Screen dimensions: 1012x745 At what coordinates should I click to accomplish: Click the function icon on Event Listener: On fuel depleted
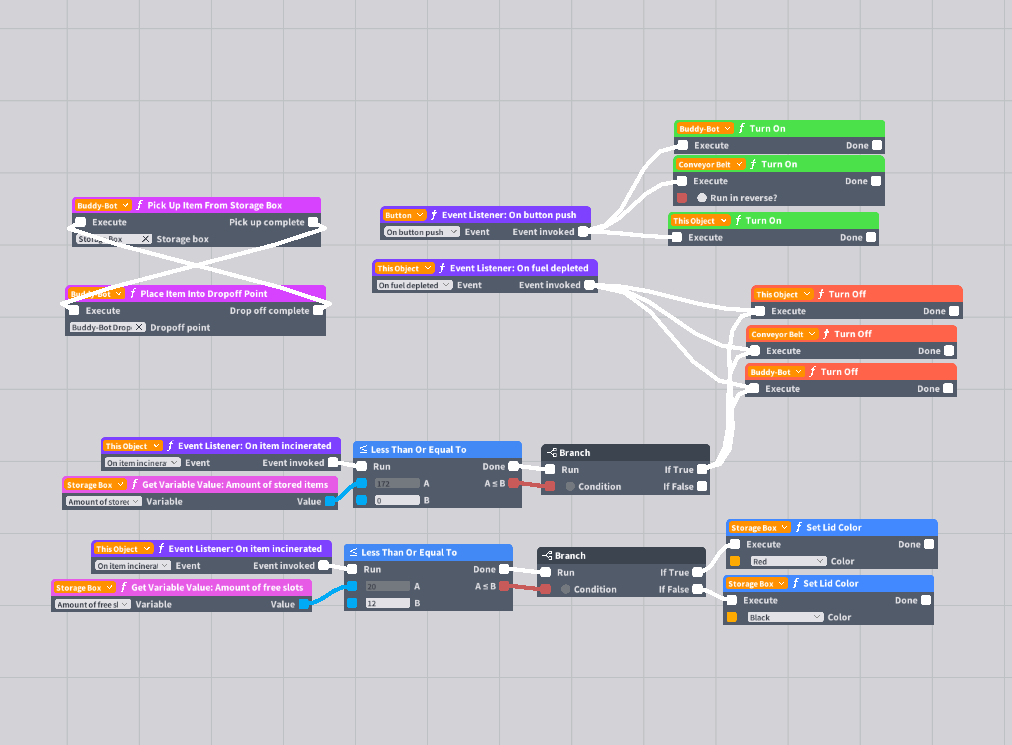coord(442,268)
